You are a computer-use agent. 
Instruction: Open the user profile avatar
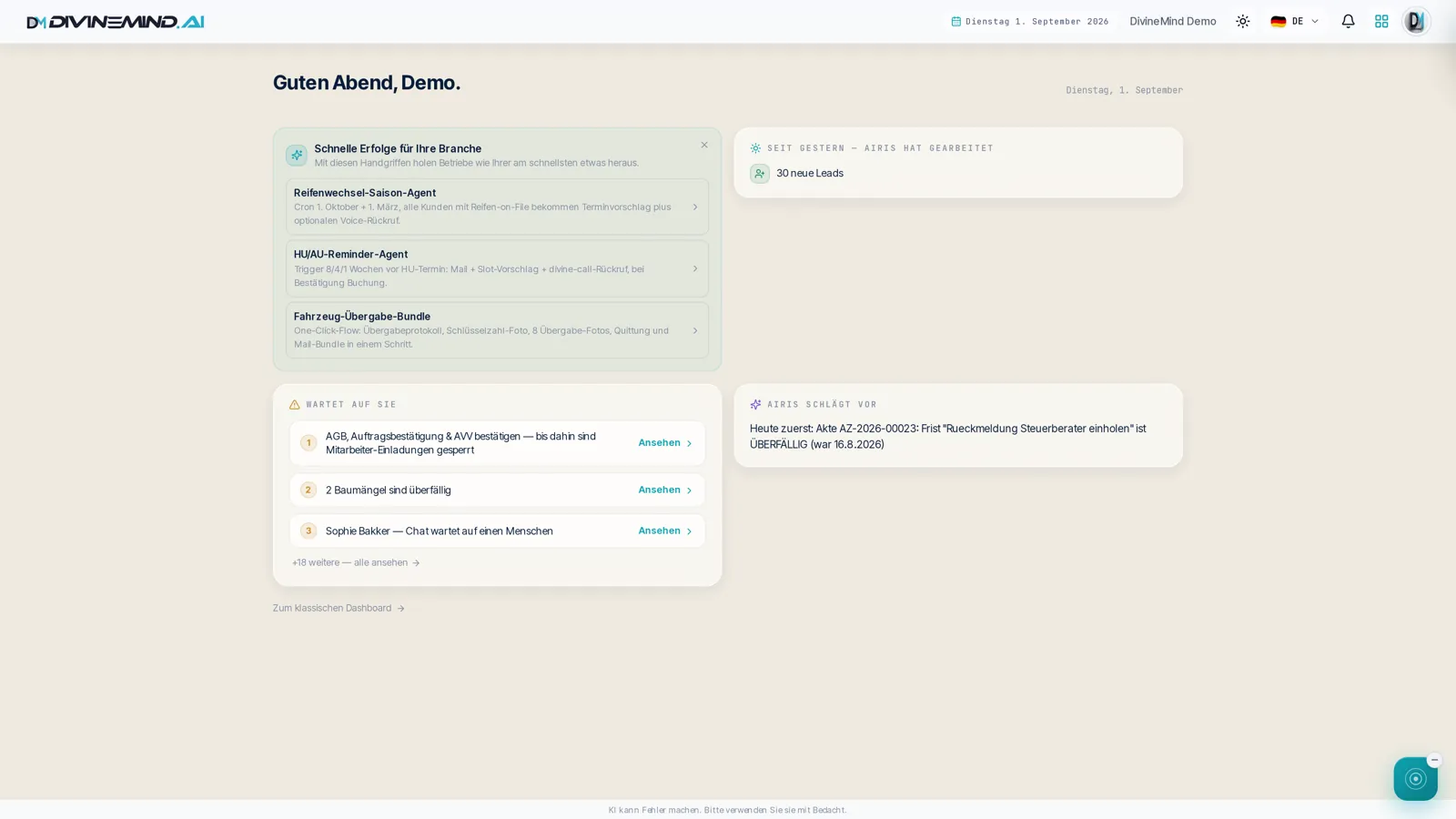(1415, 21)
